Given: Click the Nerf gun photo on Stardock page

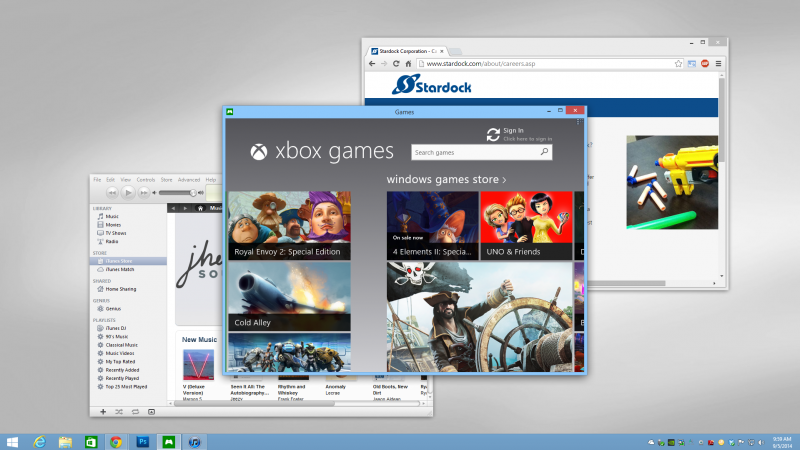Looking at the screenshot, I should 672,182.
